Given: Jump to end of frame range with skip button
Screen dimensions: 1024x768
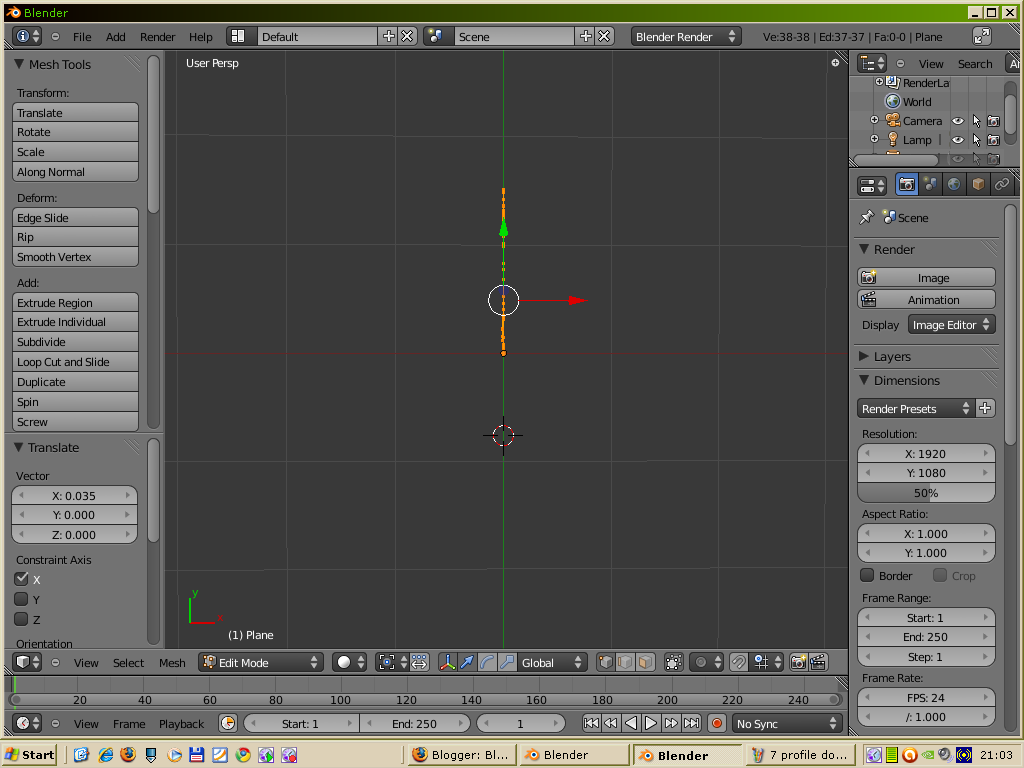Looking at the screenshot, I should (x=692, y=723).
